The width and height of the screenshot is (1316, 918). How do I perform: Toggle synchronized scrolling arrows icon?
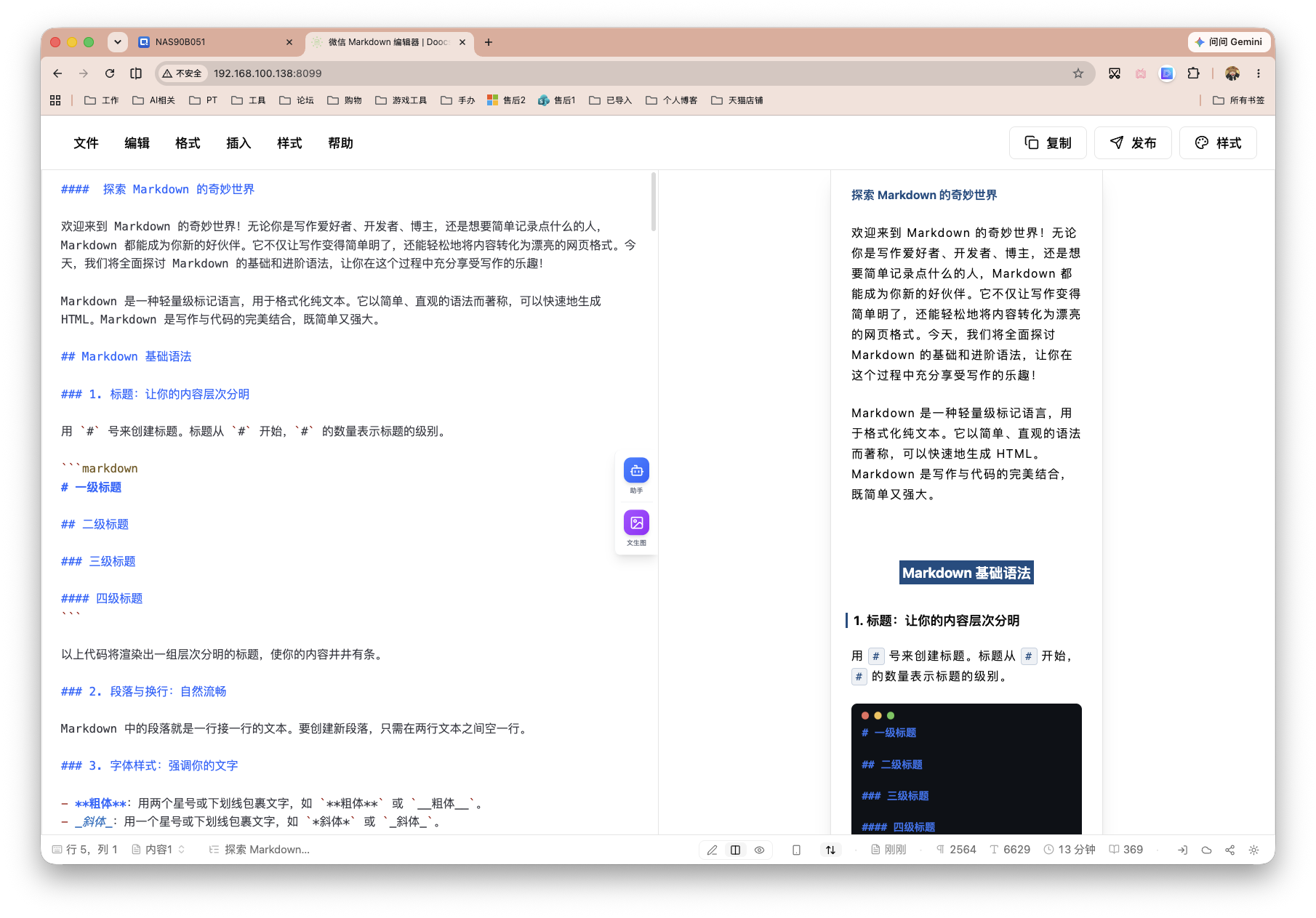(830, 850)
